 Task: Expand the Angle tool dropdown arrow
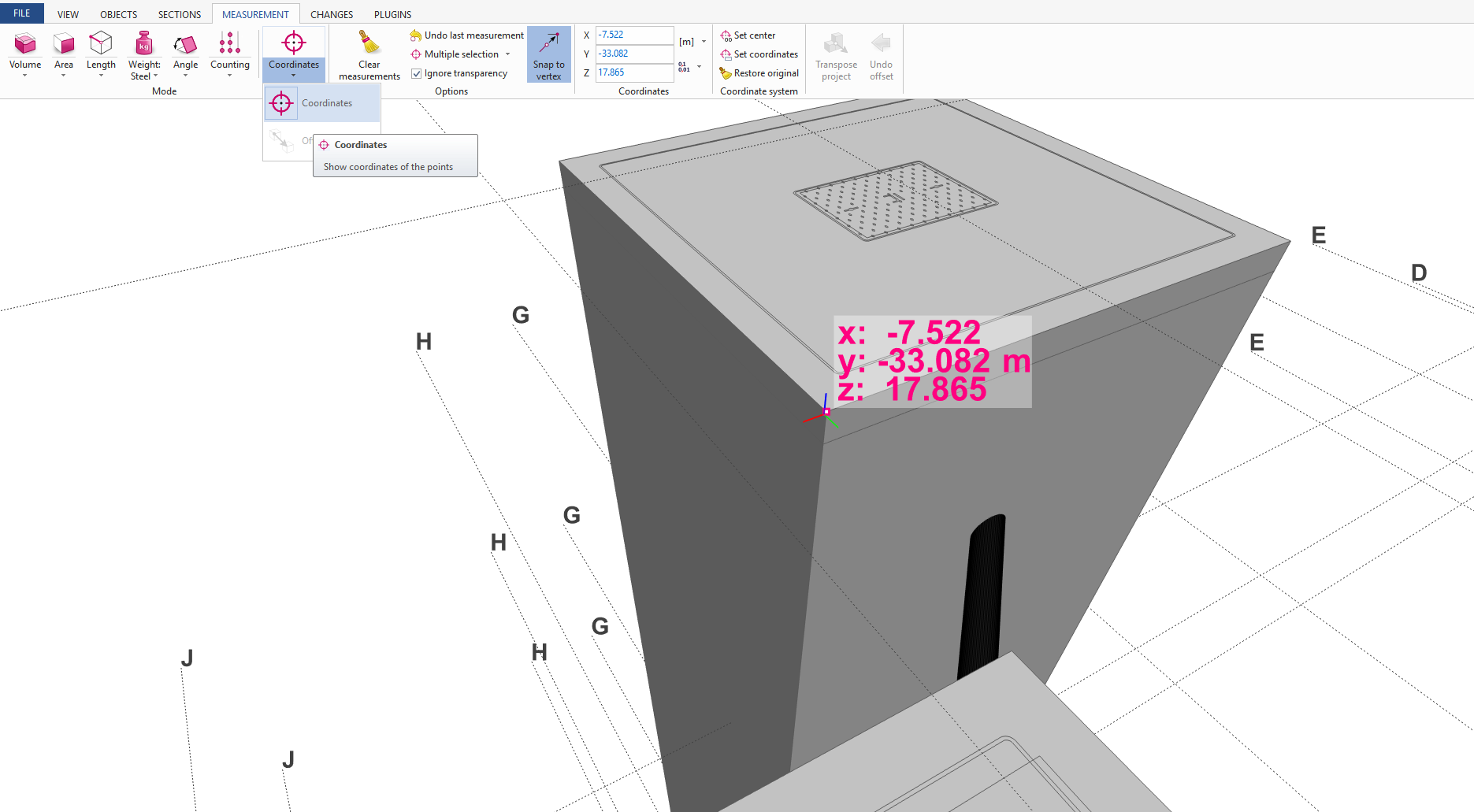[x=186, y=76]
